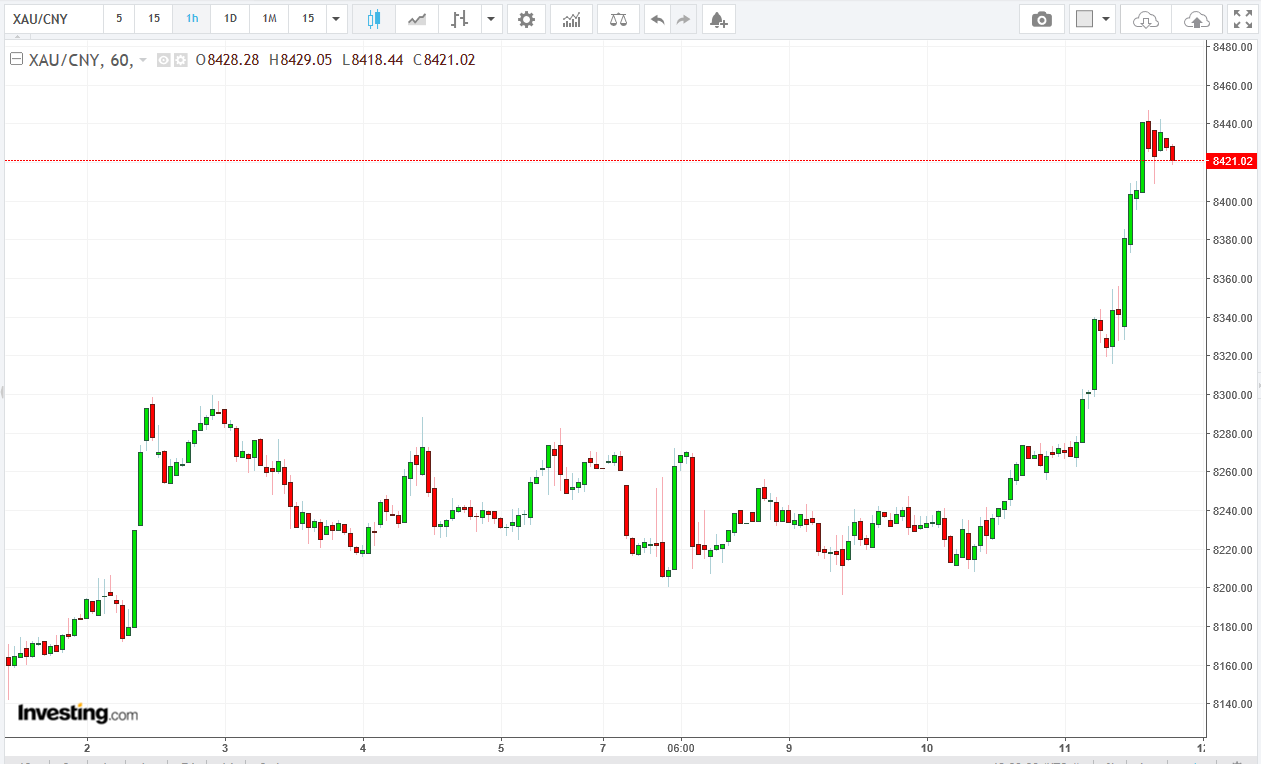Collapse the XAU/CNY legend box

coord(16,60)
